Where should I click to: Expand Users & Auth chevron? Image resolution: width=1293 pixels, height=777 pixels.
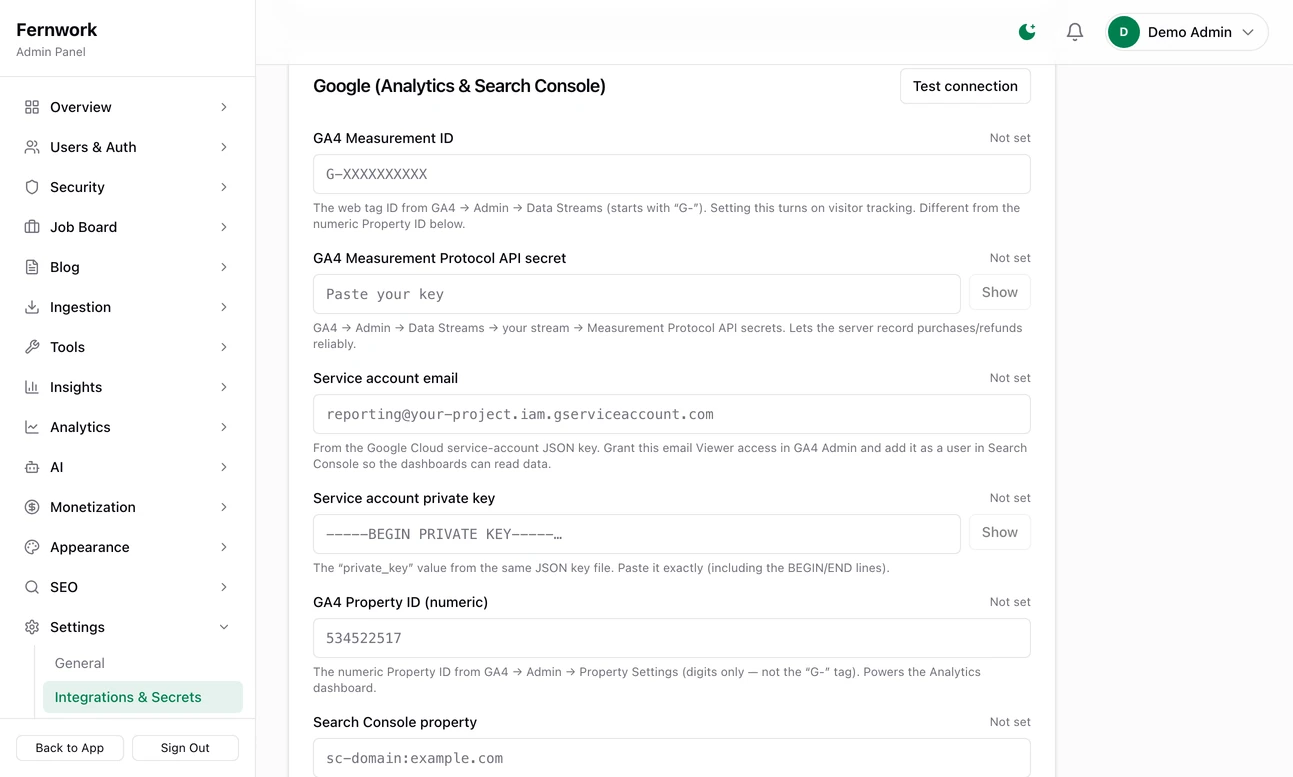(224, 147)
